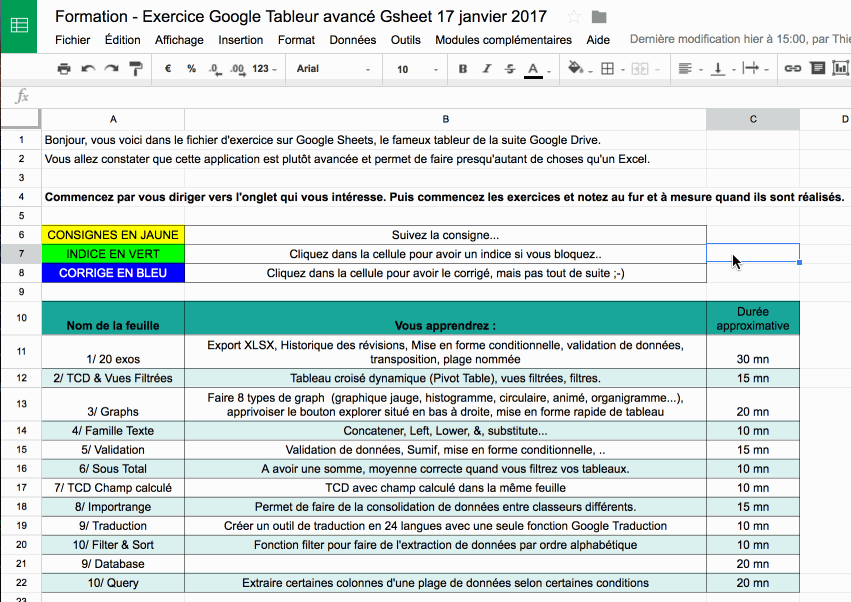Open the last modification history link
Viewport: 851px width, 602px height.
[740, 39]
